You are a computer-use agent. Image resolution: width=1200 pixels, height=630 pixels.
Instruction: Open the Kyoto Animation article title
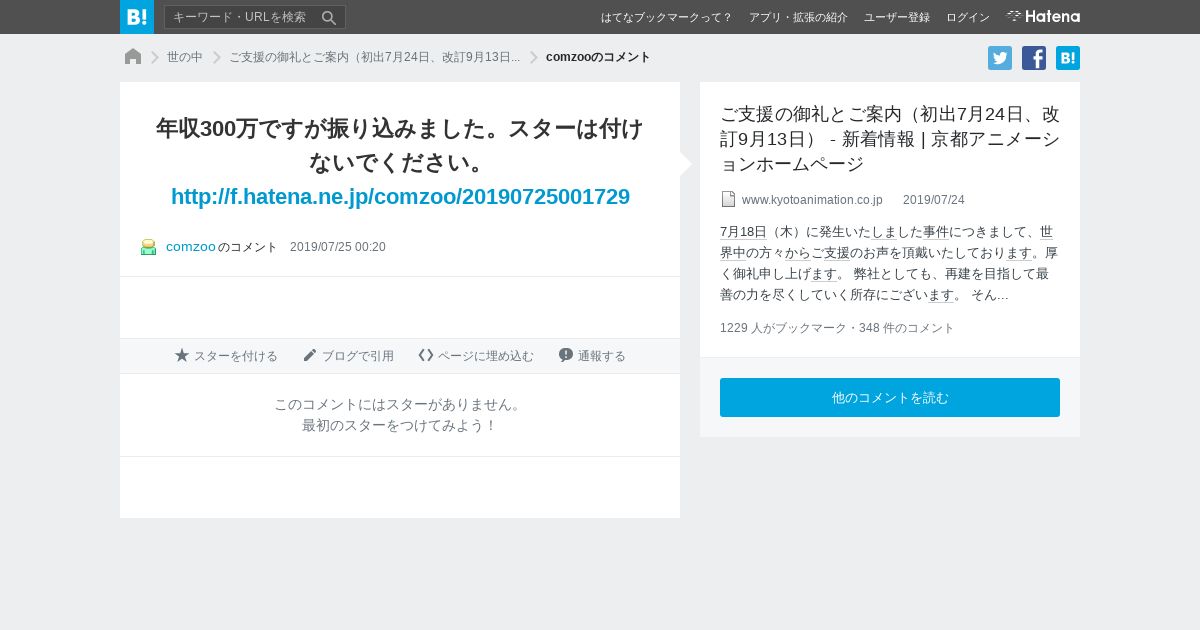[890, 139]
